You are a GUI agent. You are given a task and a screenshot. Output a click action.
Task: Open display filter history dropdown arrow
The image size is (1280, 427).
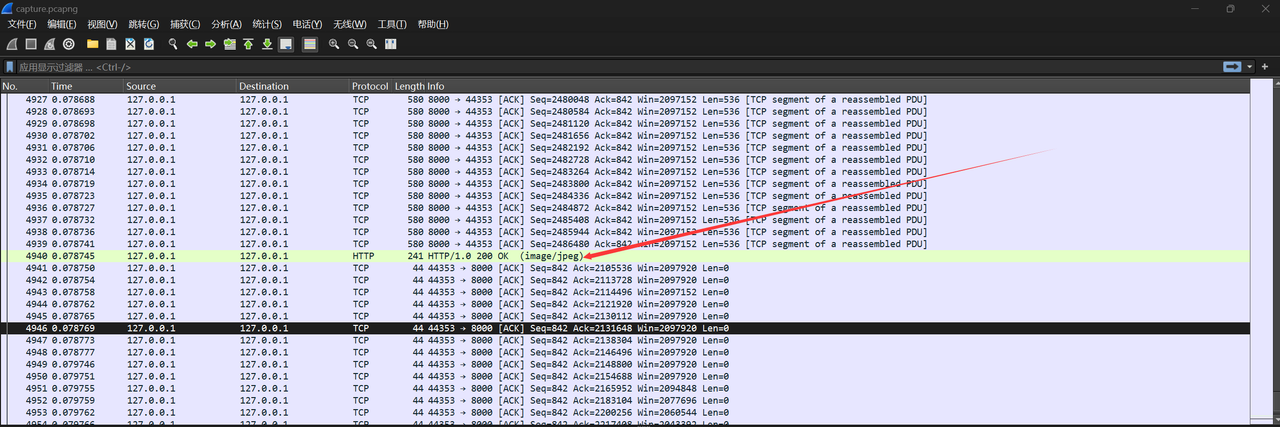[1250, 67]
